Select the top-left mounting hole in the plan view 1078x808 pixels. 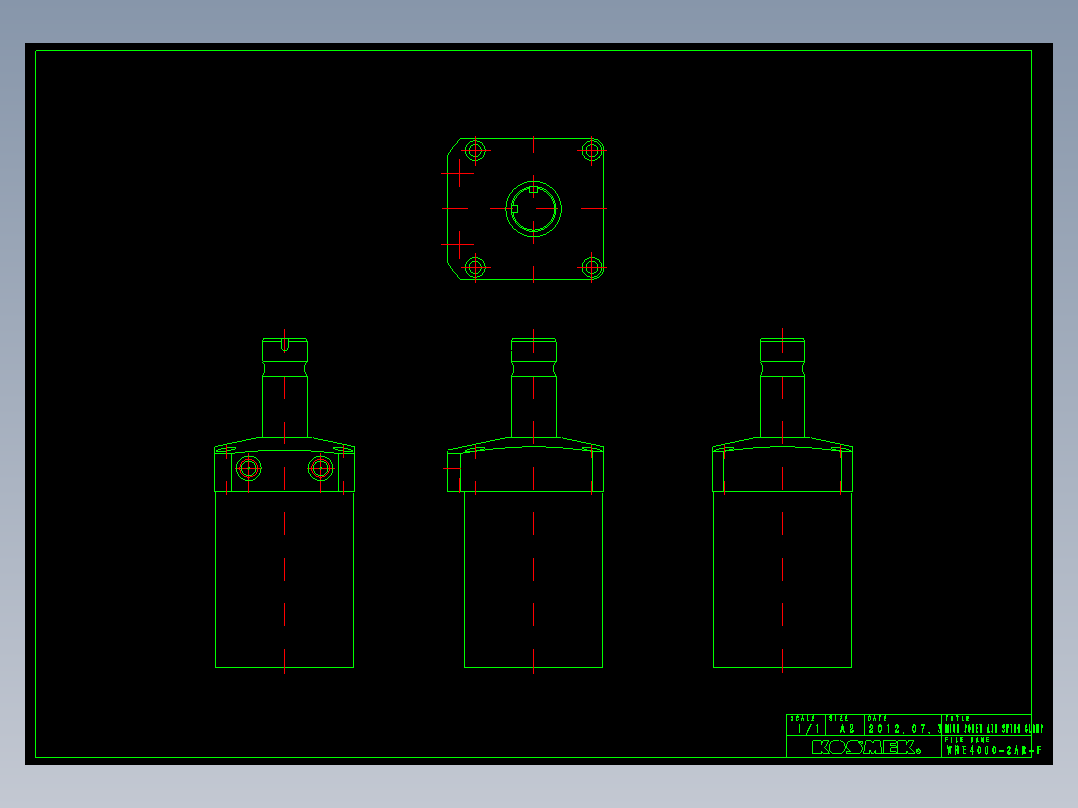(x=475, y=150)
